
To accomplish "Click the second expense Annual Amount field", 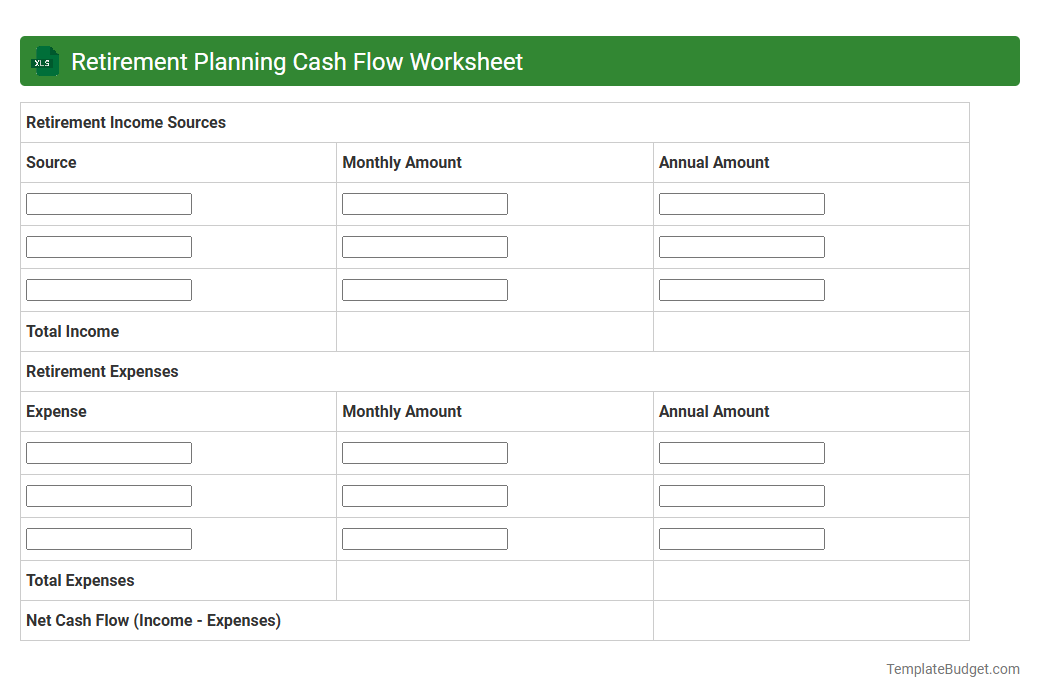I will pos(741,495).
